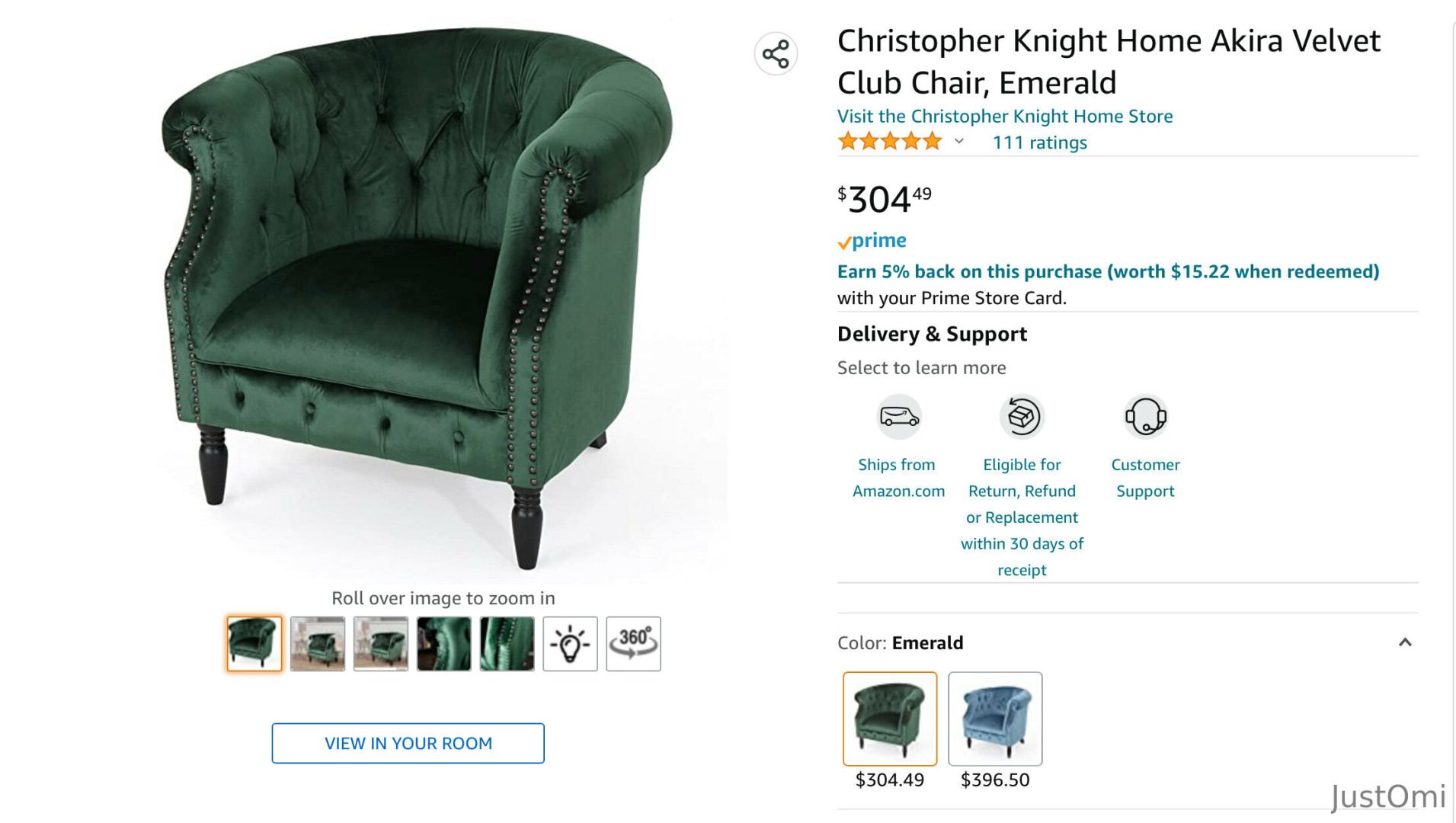Click the customer support headset icon
Image resolution: width=1456 pixels, height=823 pixels.
(x=1145, y=417)
